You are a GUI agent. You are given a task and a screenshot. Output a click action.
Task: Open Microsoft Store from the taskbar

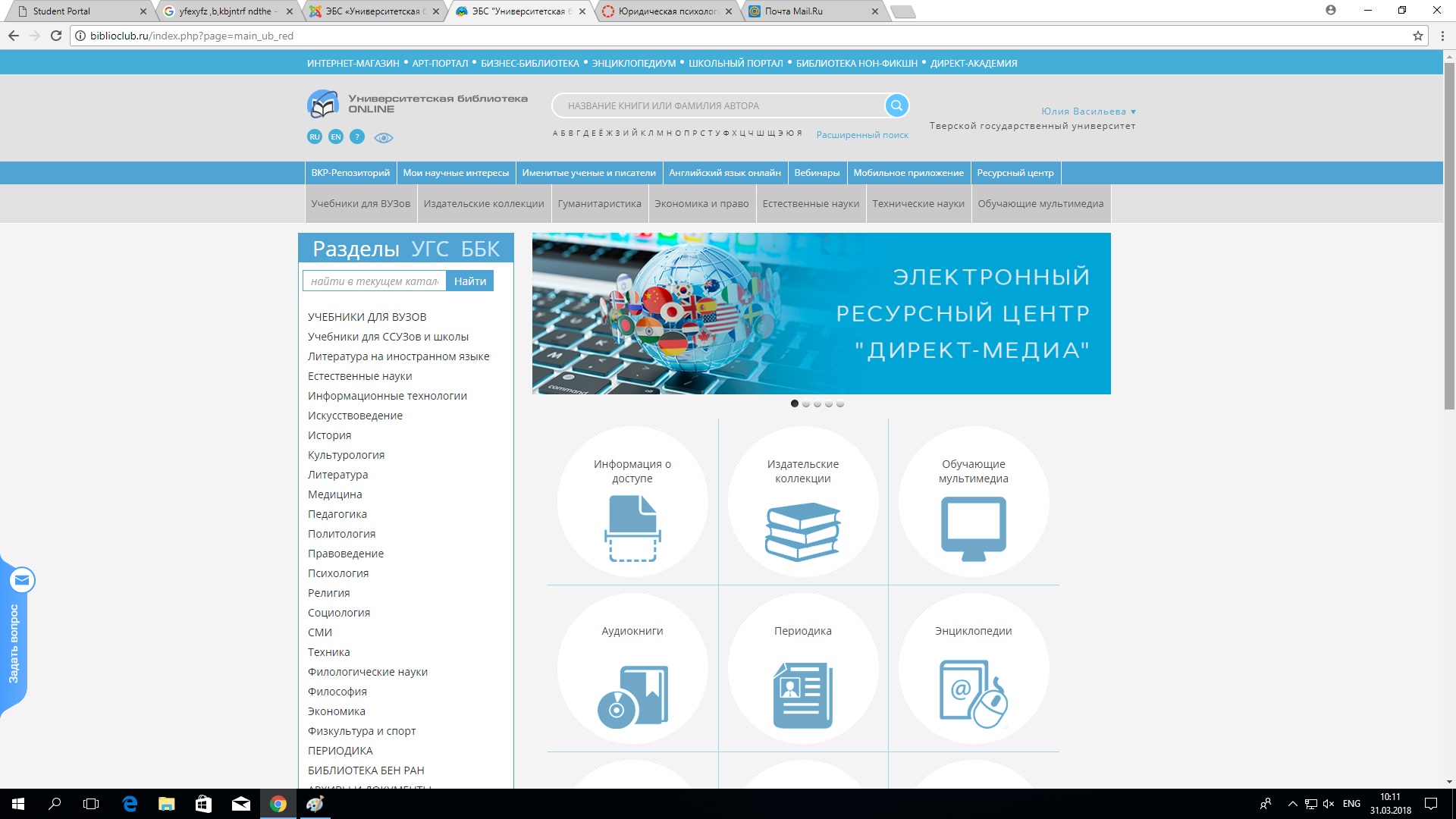click(x=204, y=804)
